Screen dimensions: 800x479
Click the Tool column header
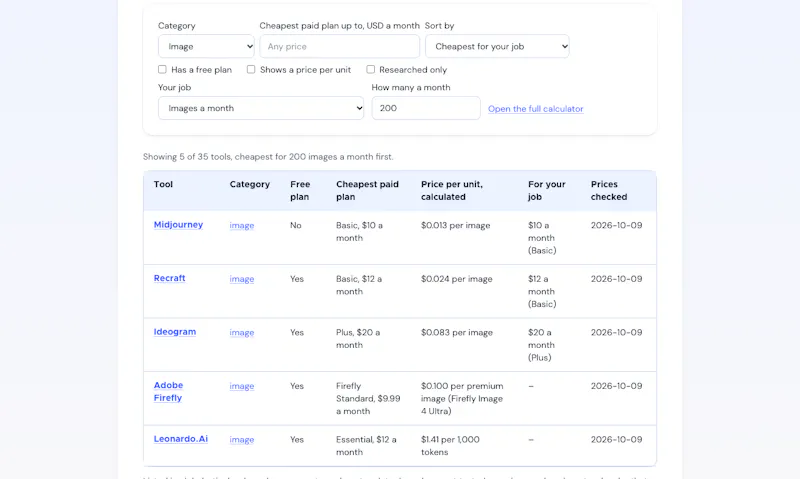(x=163, y=184)
